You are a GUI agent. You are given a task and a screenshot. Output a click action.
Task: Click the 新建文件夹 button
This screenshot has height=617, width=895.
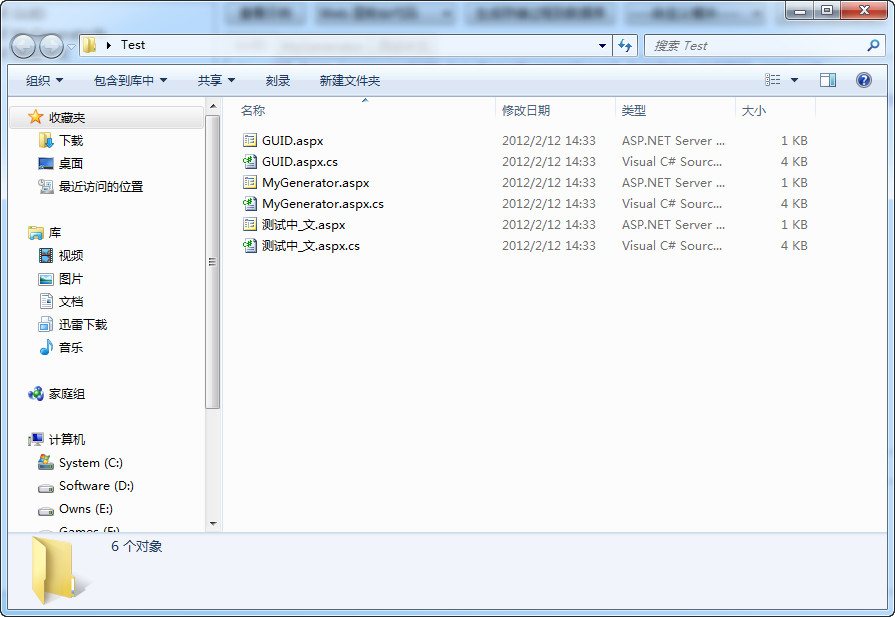pos(350,80)
